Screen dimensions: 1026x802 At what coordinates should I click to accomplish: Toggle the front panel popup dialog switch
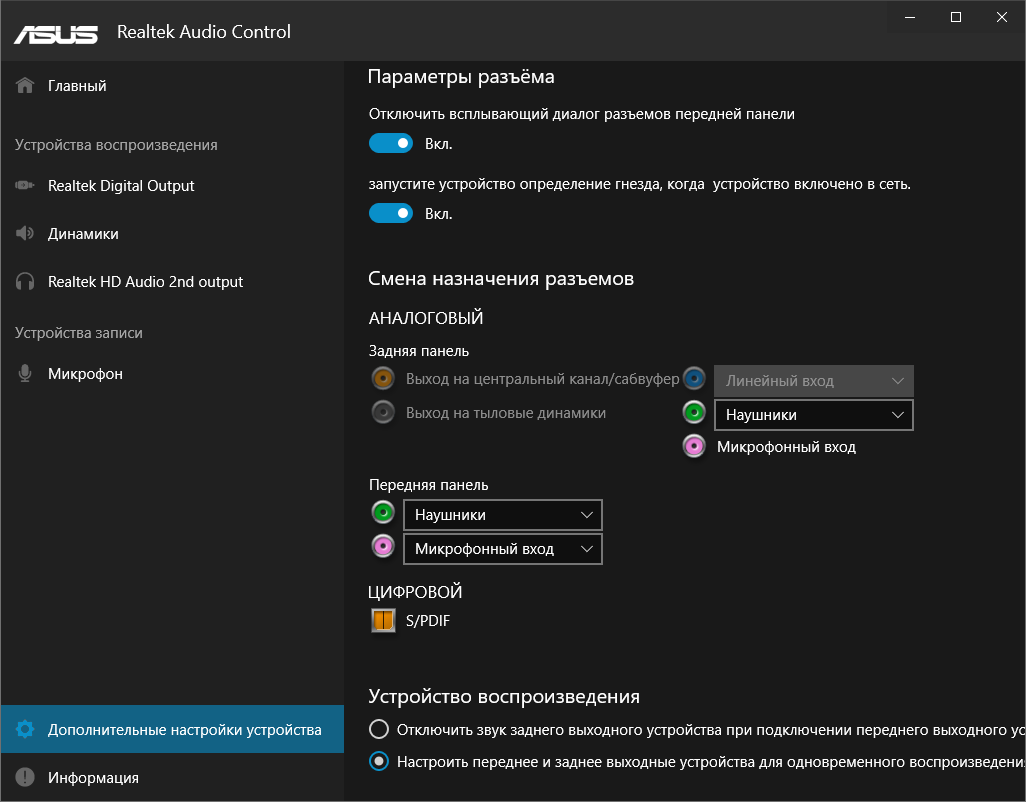pyautogui.click(x=391, y=143)
